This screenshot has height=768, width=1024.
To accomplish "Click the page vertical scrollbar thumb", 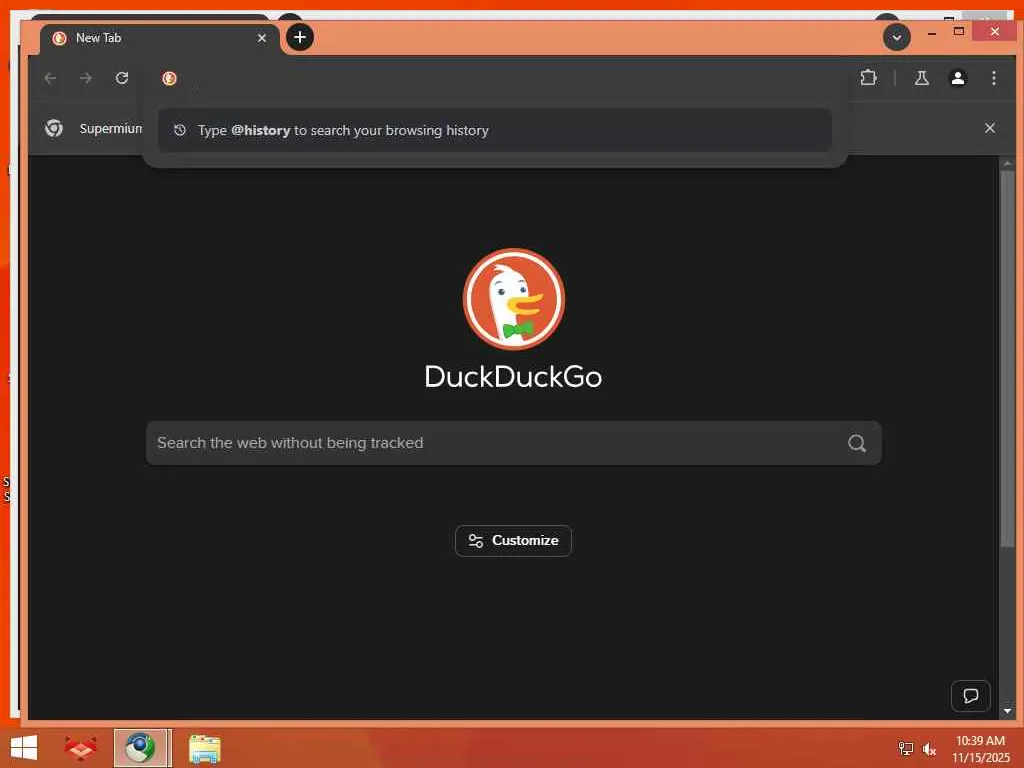I will pos(1007,359).
